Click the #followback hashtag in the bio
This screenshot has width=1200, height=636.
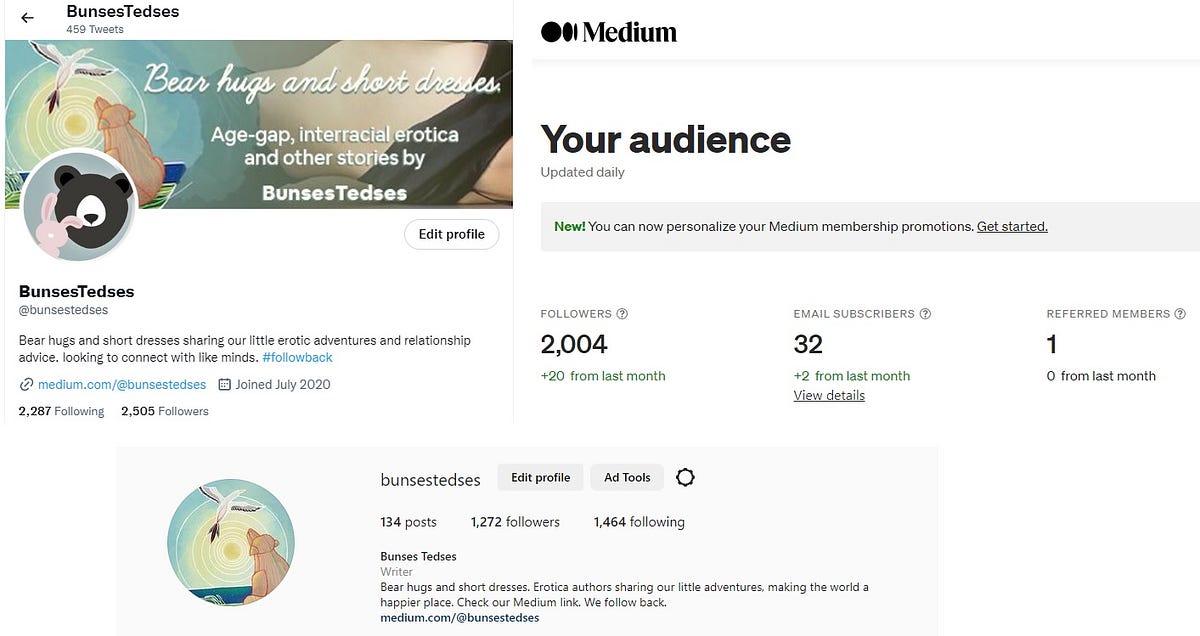point(296,357)
